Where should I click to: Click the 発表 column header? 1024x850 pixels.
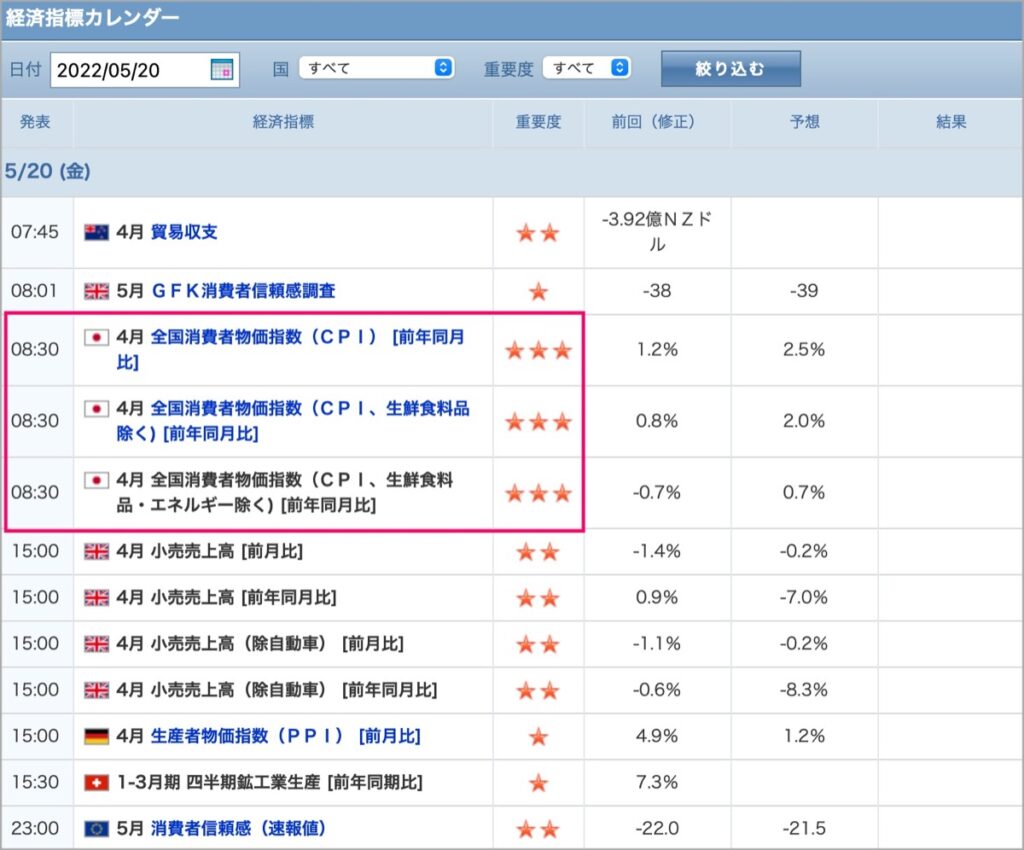point(35,121)
